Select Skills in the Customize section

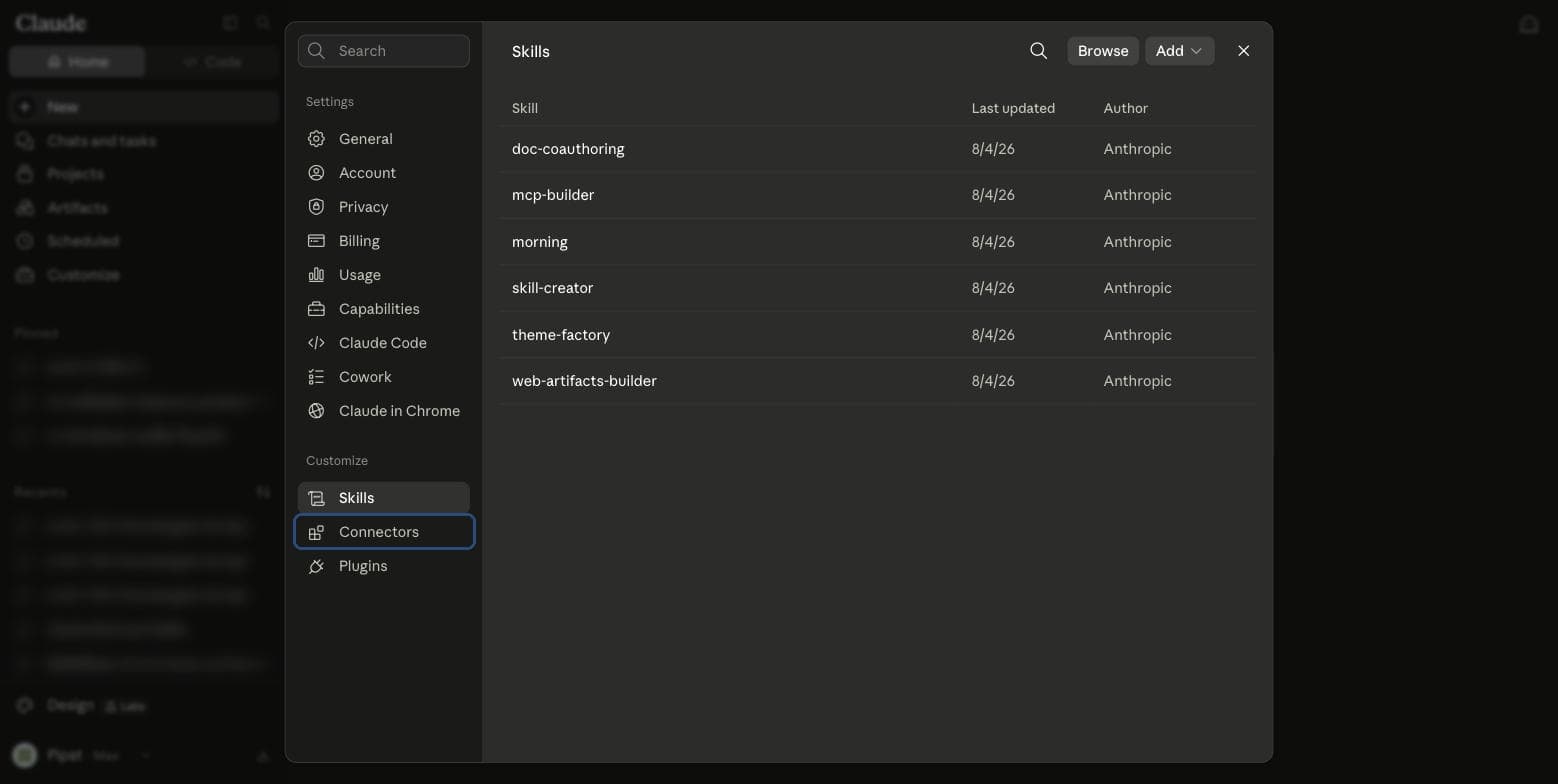pos(383,498)
